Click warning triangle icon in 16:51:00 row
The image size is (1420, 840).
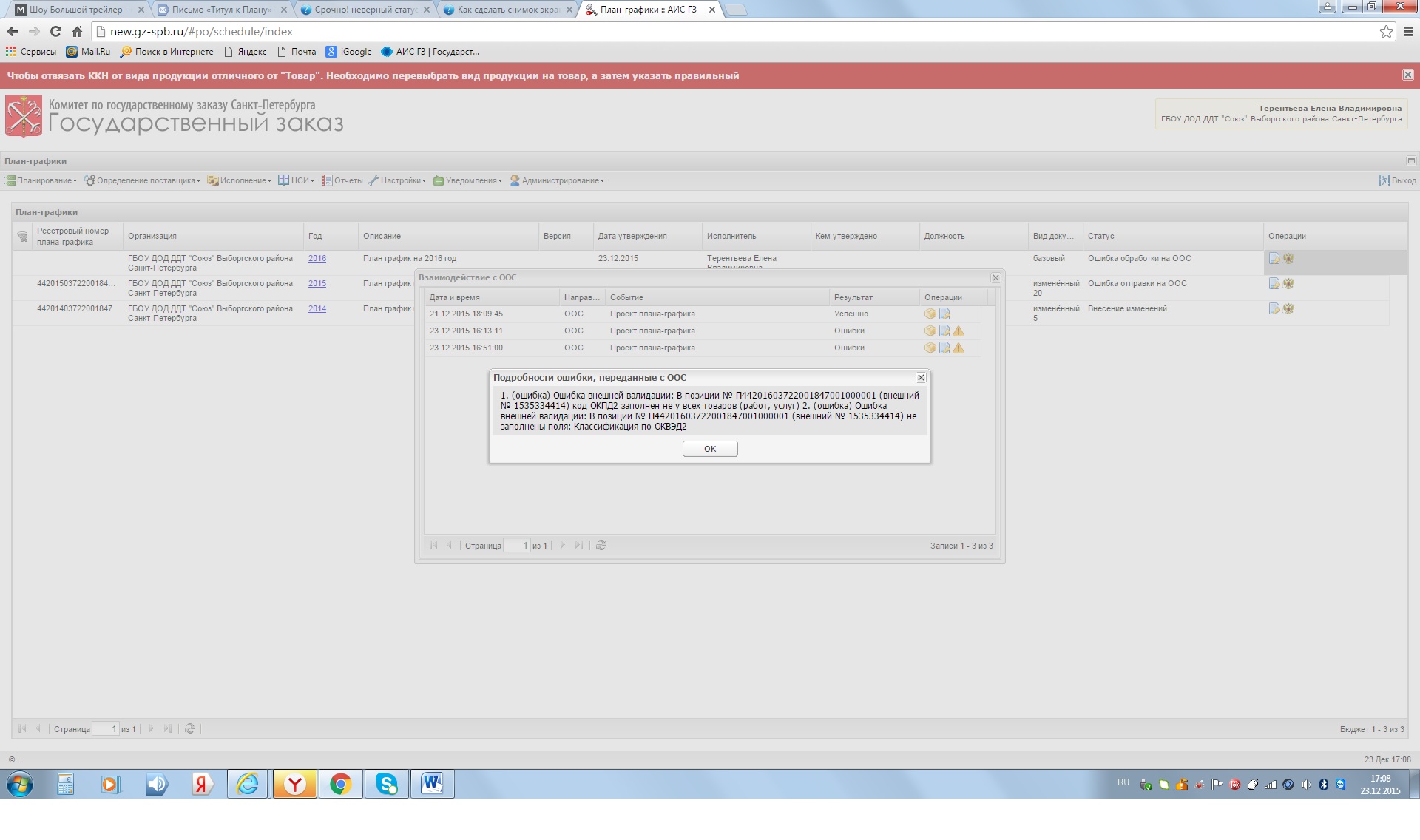click(x=958, y=348)
